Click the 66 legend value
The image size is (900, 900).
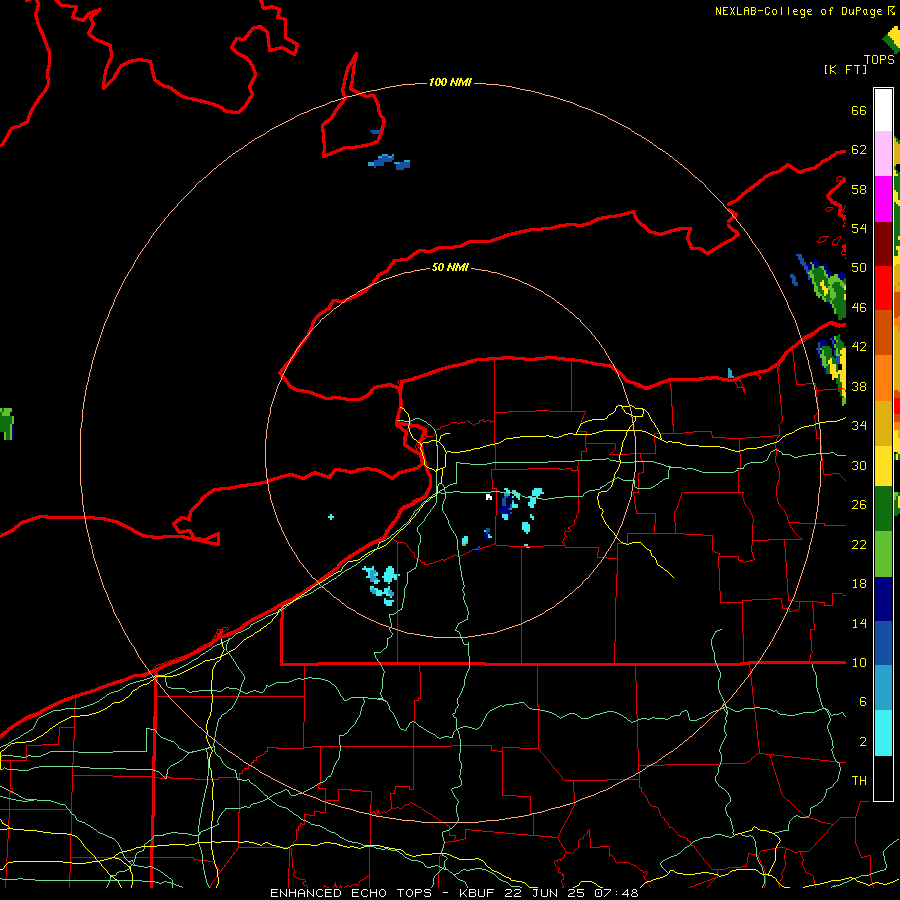859,110
